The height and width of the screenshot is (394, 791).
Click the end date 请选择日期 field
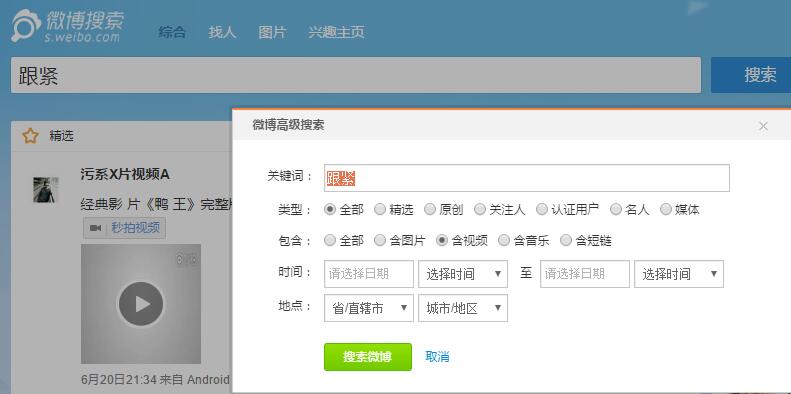pyautogui.click(x=585, y=274)
